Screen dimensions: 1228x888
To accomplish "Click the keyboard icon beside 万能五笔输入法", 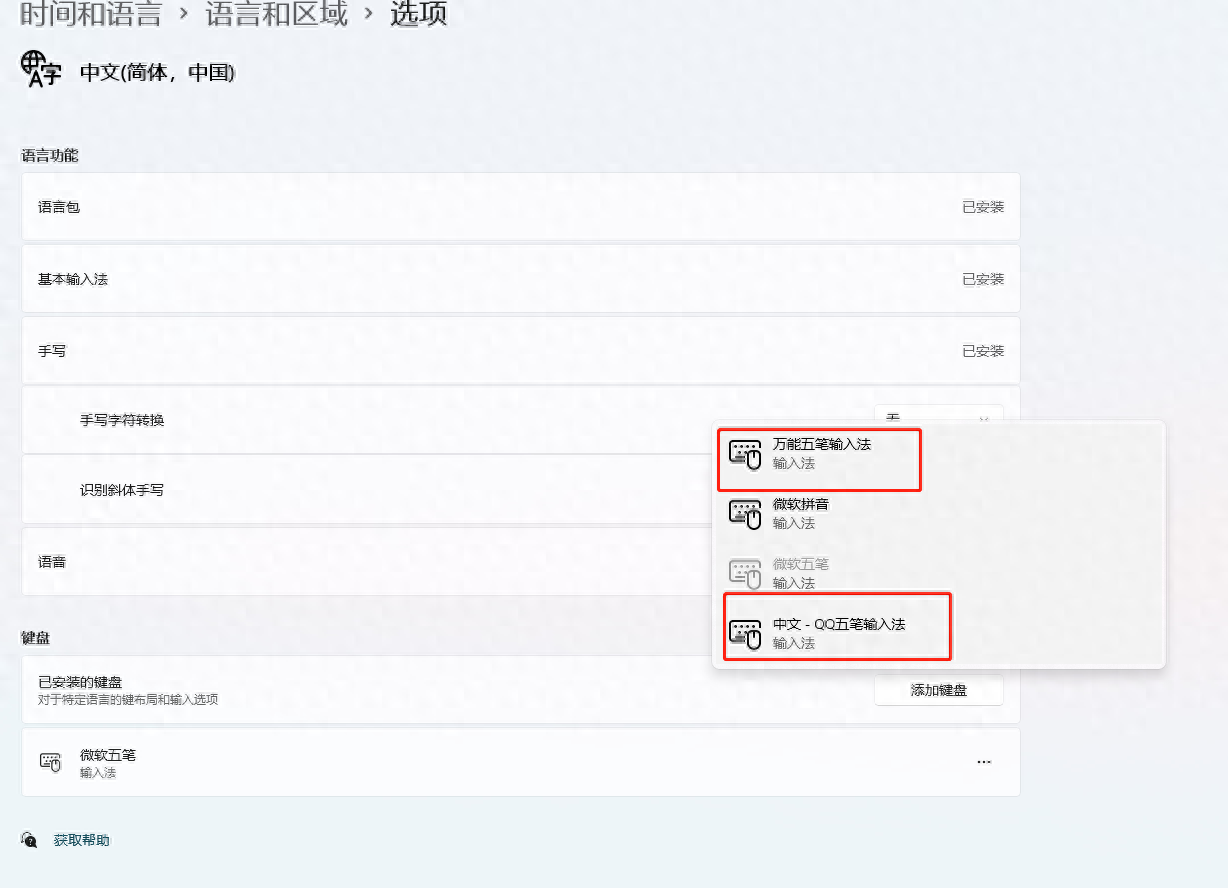I will (744, 453).
